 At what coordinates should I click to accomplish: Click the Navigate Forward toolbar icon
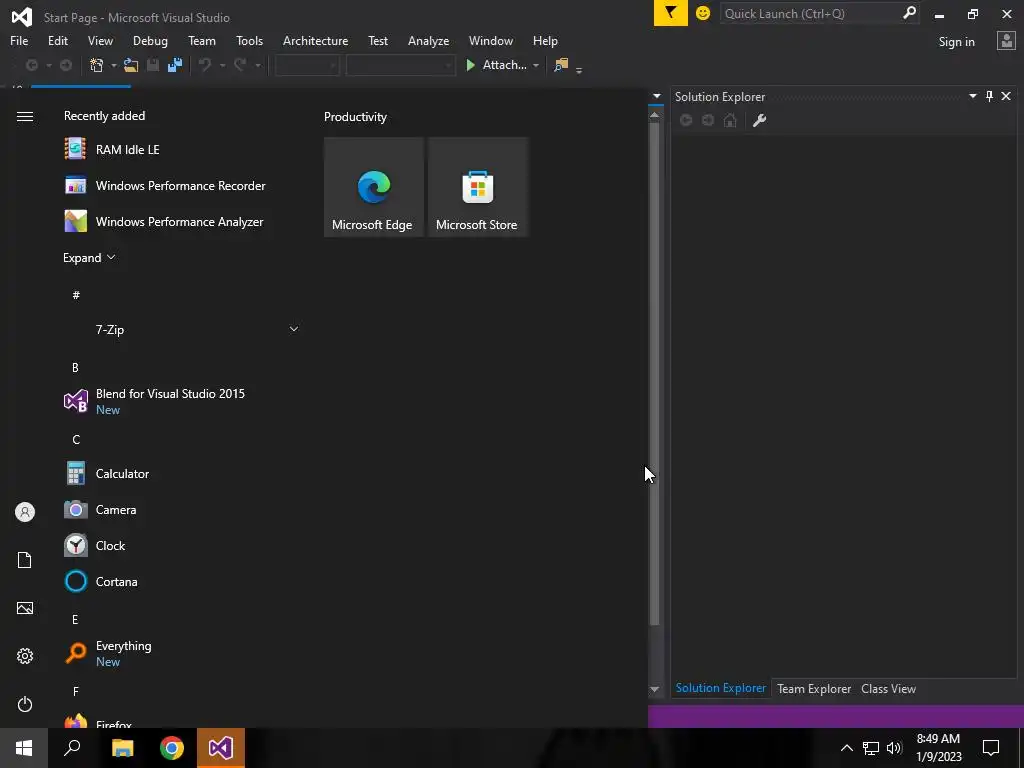click(66, 65)
